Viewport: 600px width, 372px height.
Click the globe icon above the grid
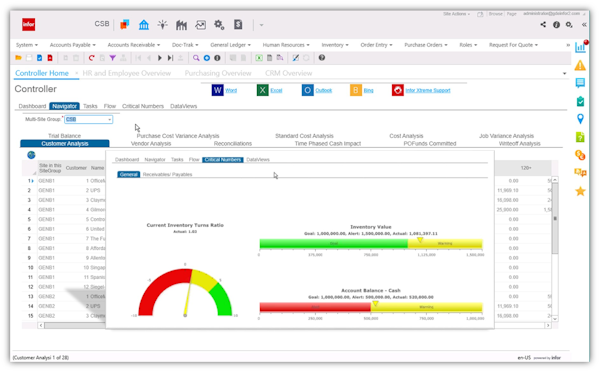(x=31, y=155)
